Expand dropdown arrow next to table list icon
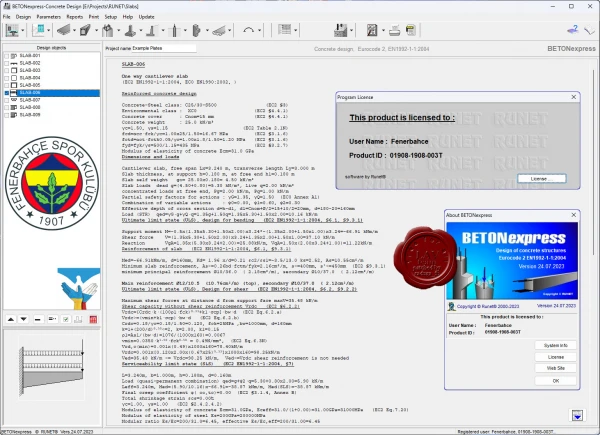Screen dimensions: 600x435 [295, 31]
